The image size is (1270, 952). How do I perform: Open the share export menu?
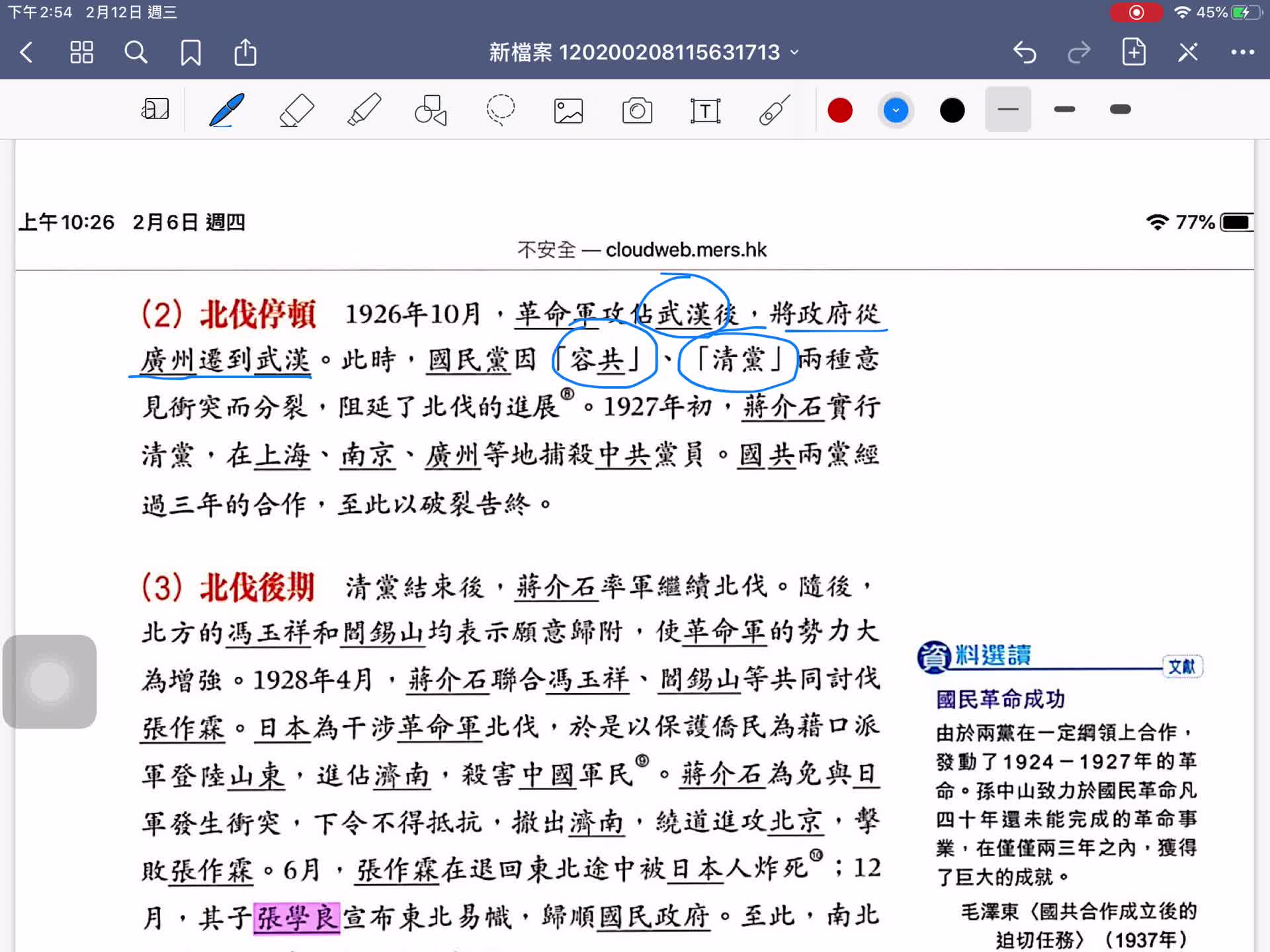[245, 52]
